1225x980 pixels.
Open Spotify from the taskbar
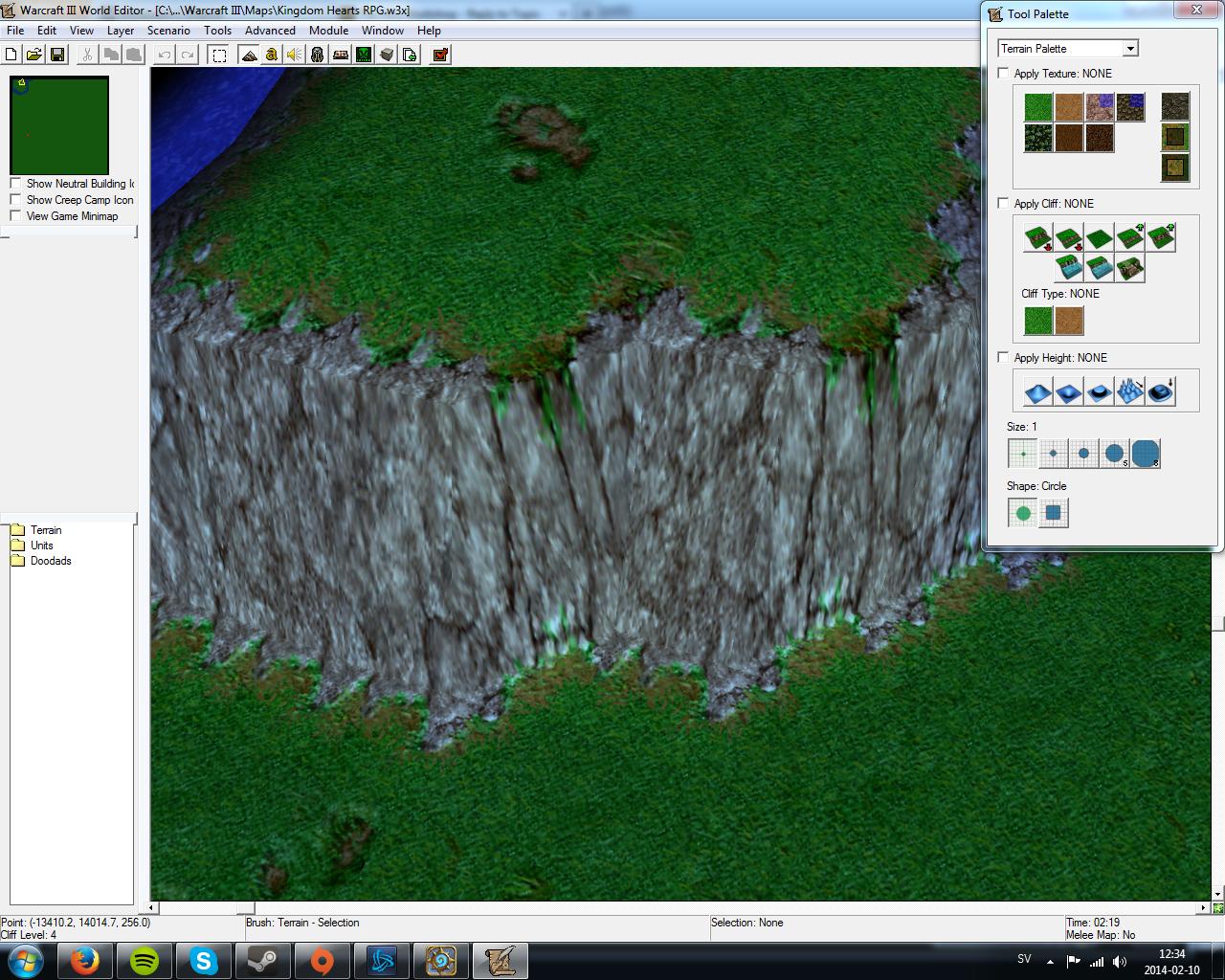[x=145, y=961]
